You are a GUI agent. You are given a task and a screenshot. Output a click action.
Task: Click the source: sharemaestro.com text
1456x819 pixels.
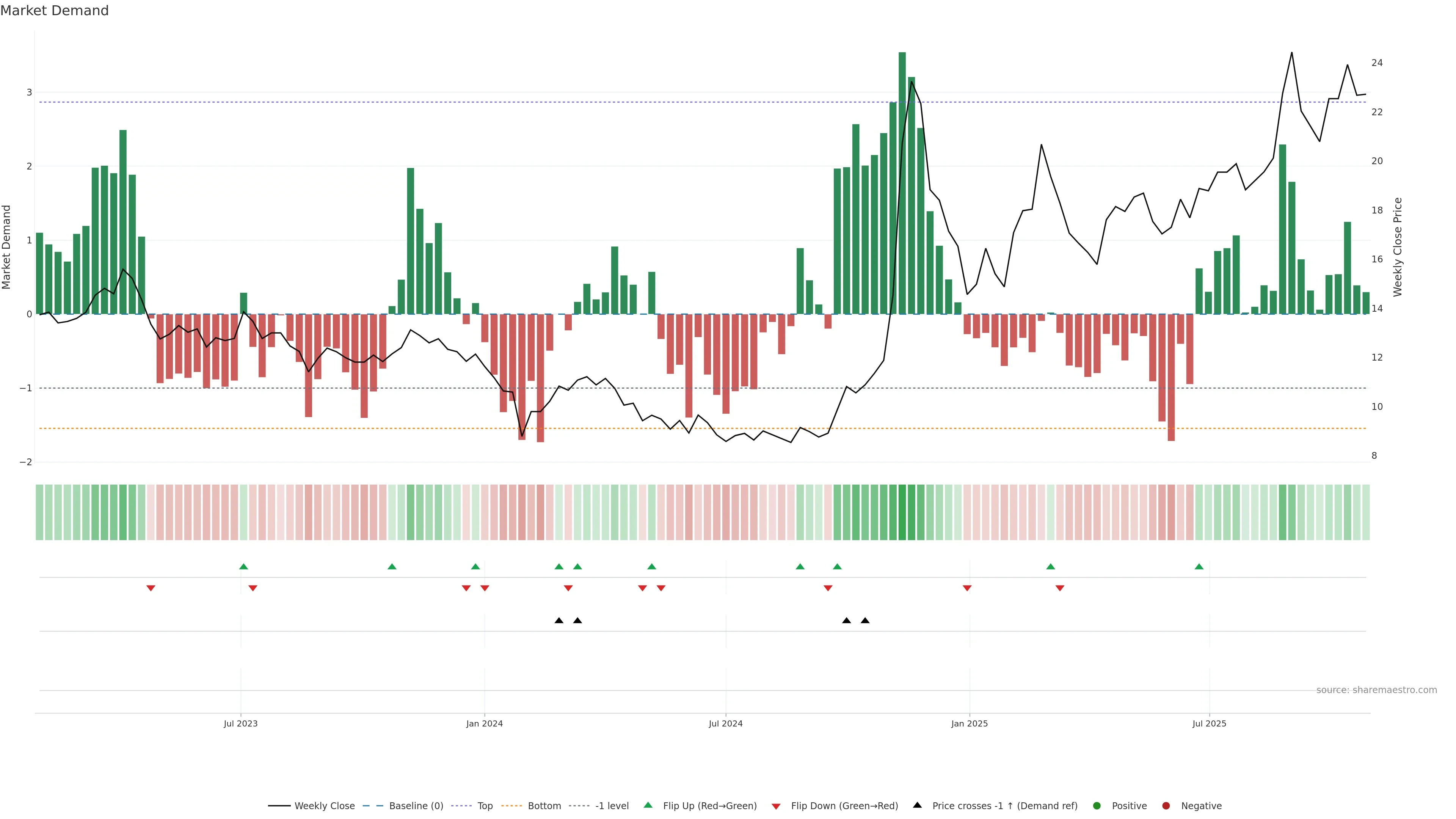coord(1376,690)
